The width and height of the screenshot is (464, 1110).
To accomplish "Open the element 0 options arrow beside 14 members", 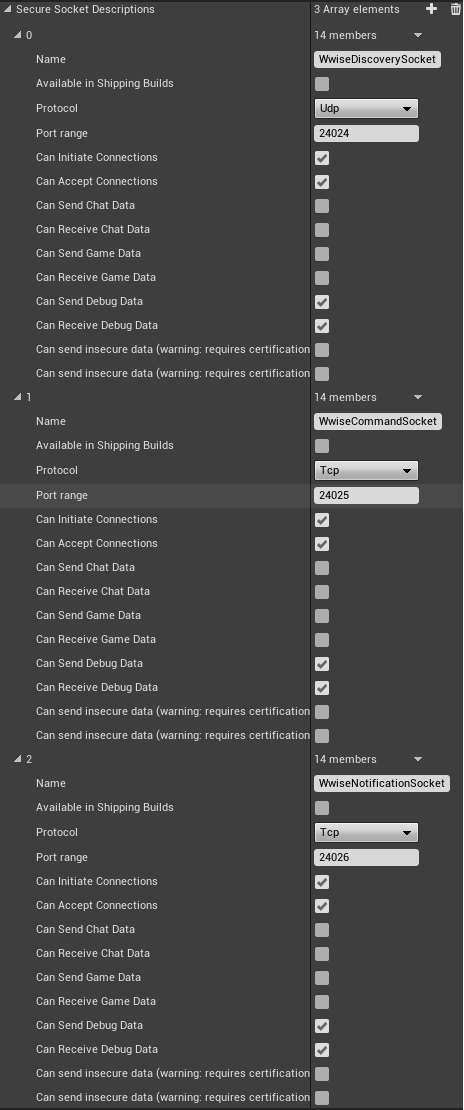I will 417,35.
